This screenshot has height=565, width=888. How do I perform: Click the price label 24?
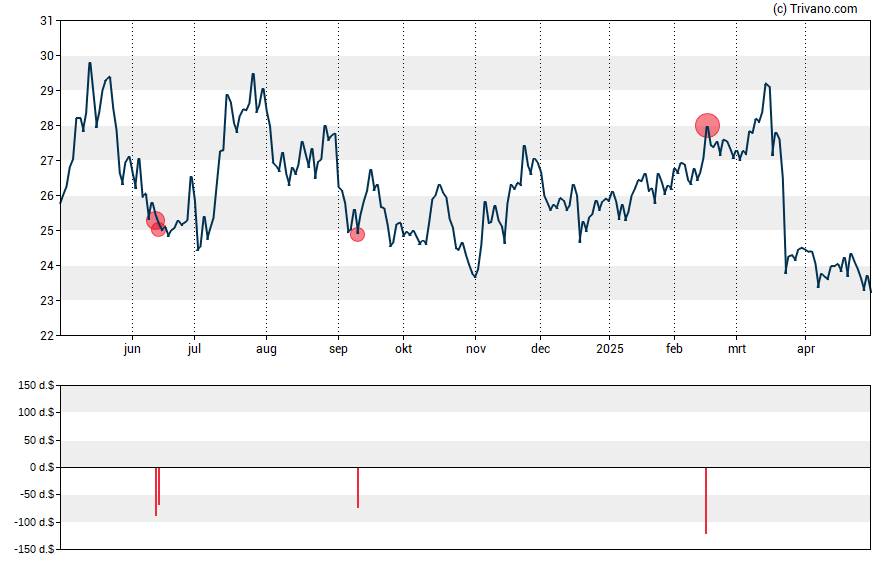(x=46, y=266)
